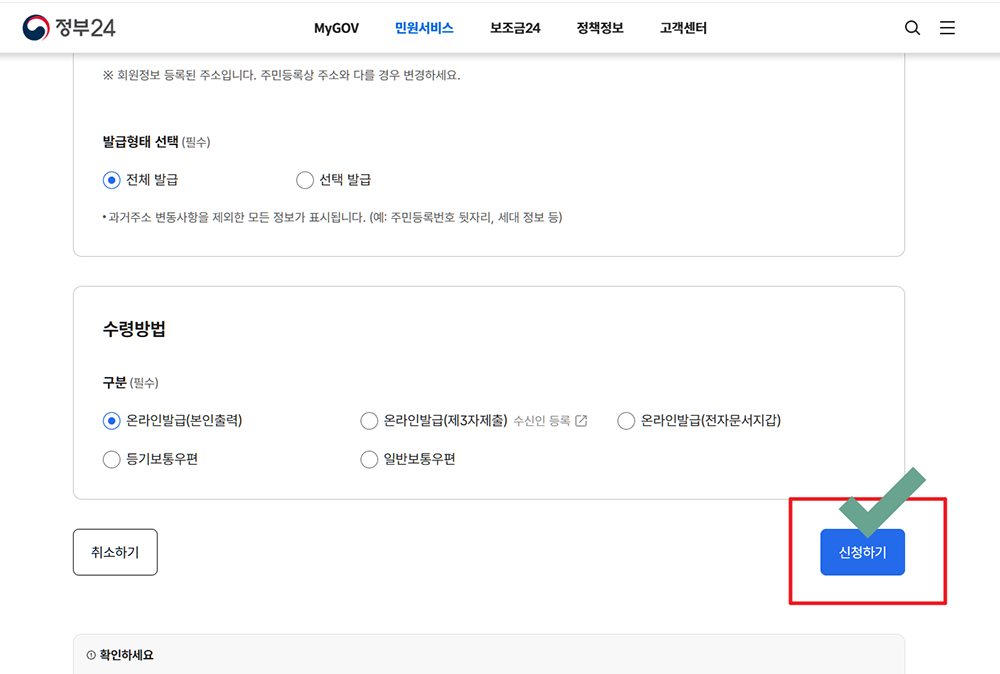Select the 전체 발급 radio button
This screenshot has height=674, width=1000.
pos(110,180)
